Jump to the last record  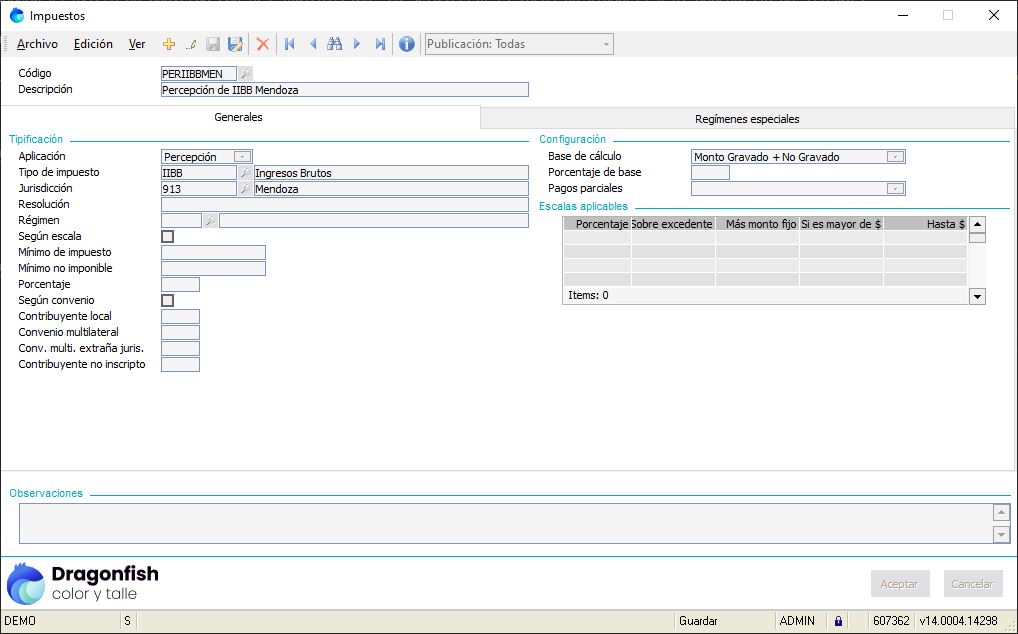coord(380,44)
